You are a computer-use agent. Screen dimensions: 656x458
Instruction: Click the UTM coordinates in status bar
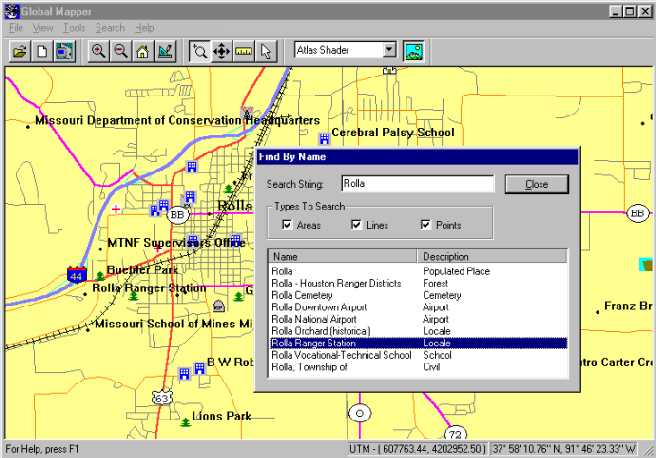tap(417, 449)
